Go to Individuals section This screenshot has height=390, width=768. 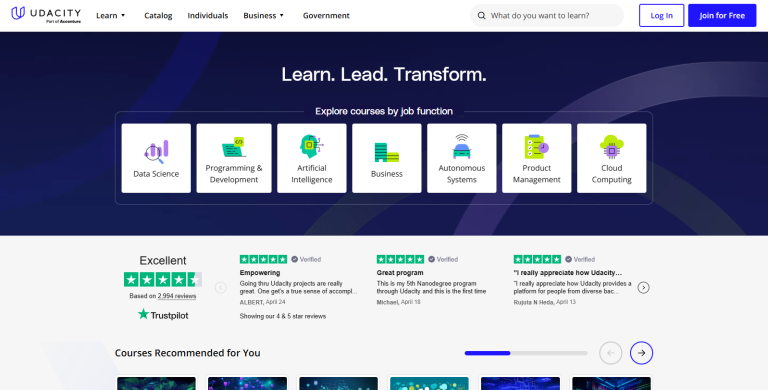pos(208,16)
